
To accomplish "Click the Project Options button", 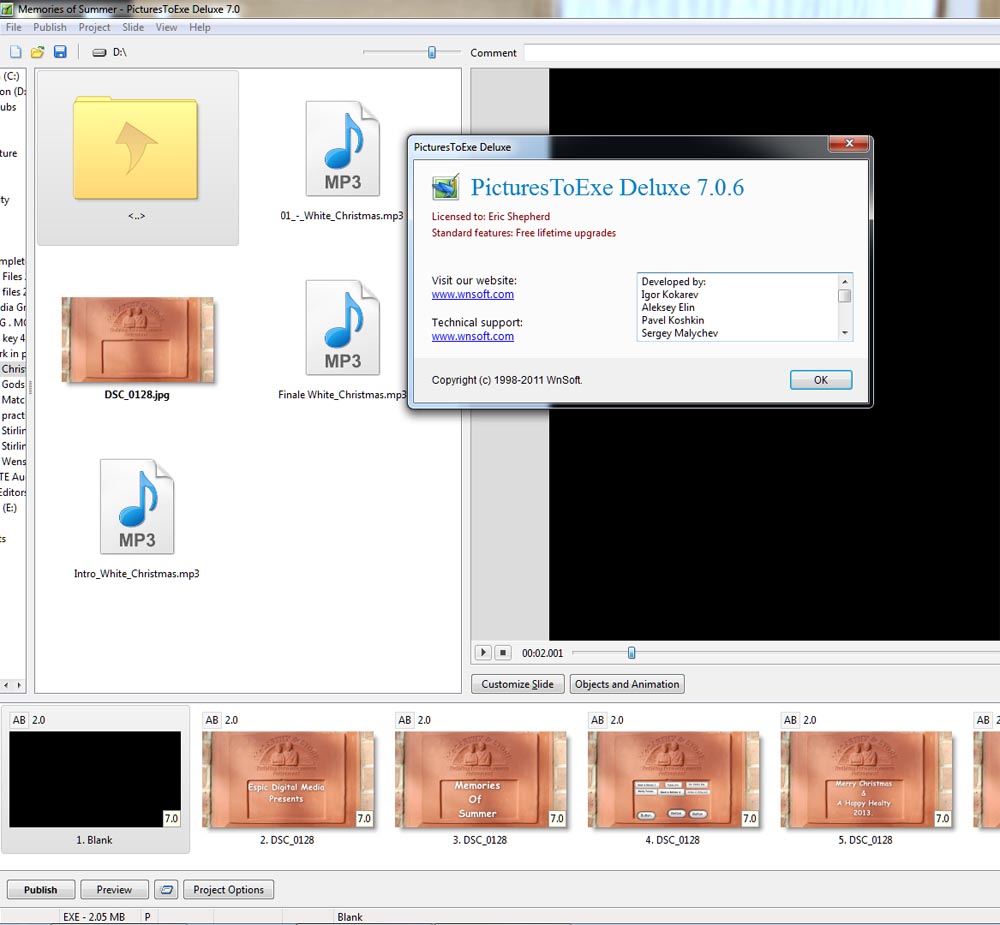I will tap(229, 890).
